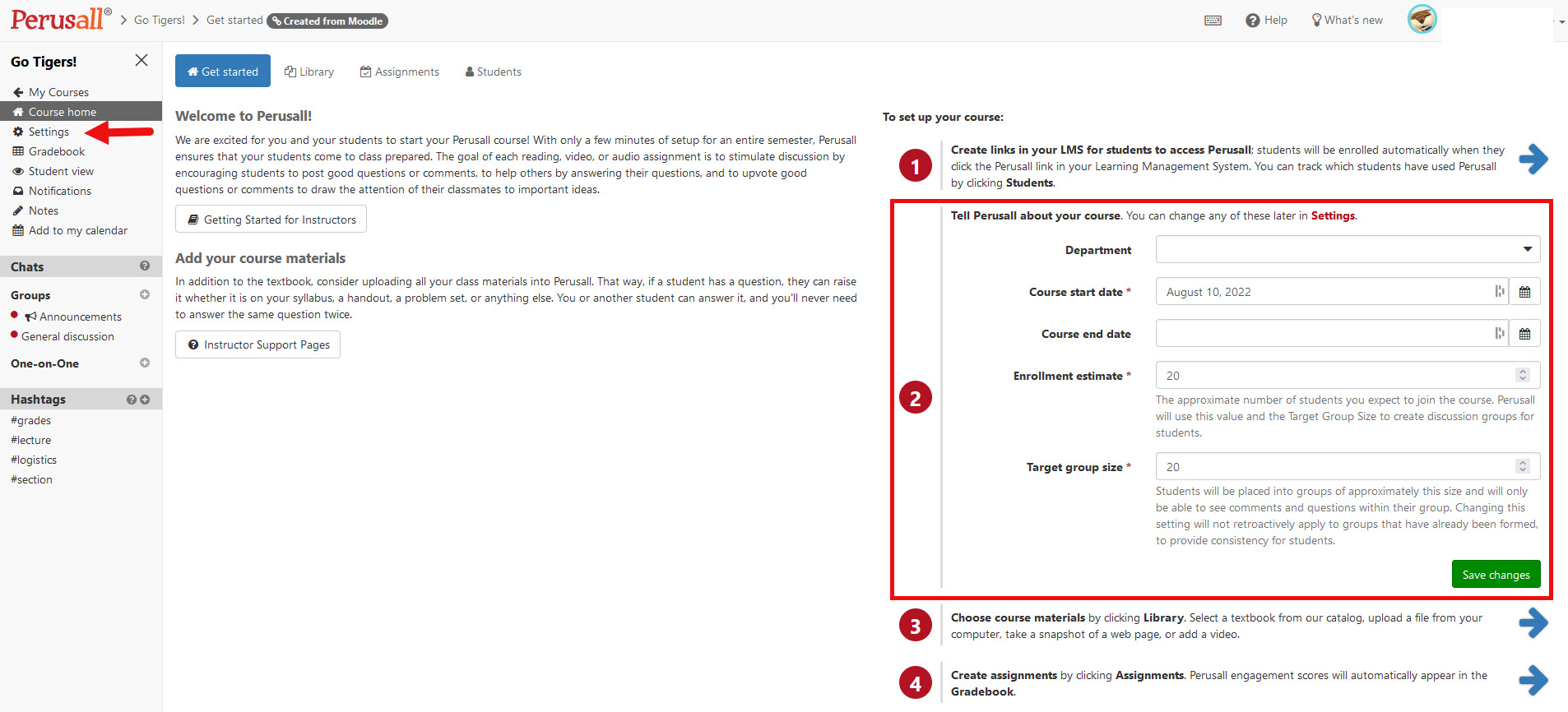This screenshot has width=1568, height=712.
Task: Open the Department dropdown
Action: tap(1348, 249)
